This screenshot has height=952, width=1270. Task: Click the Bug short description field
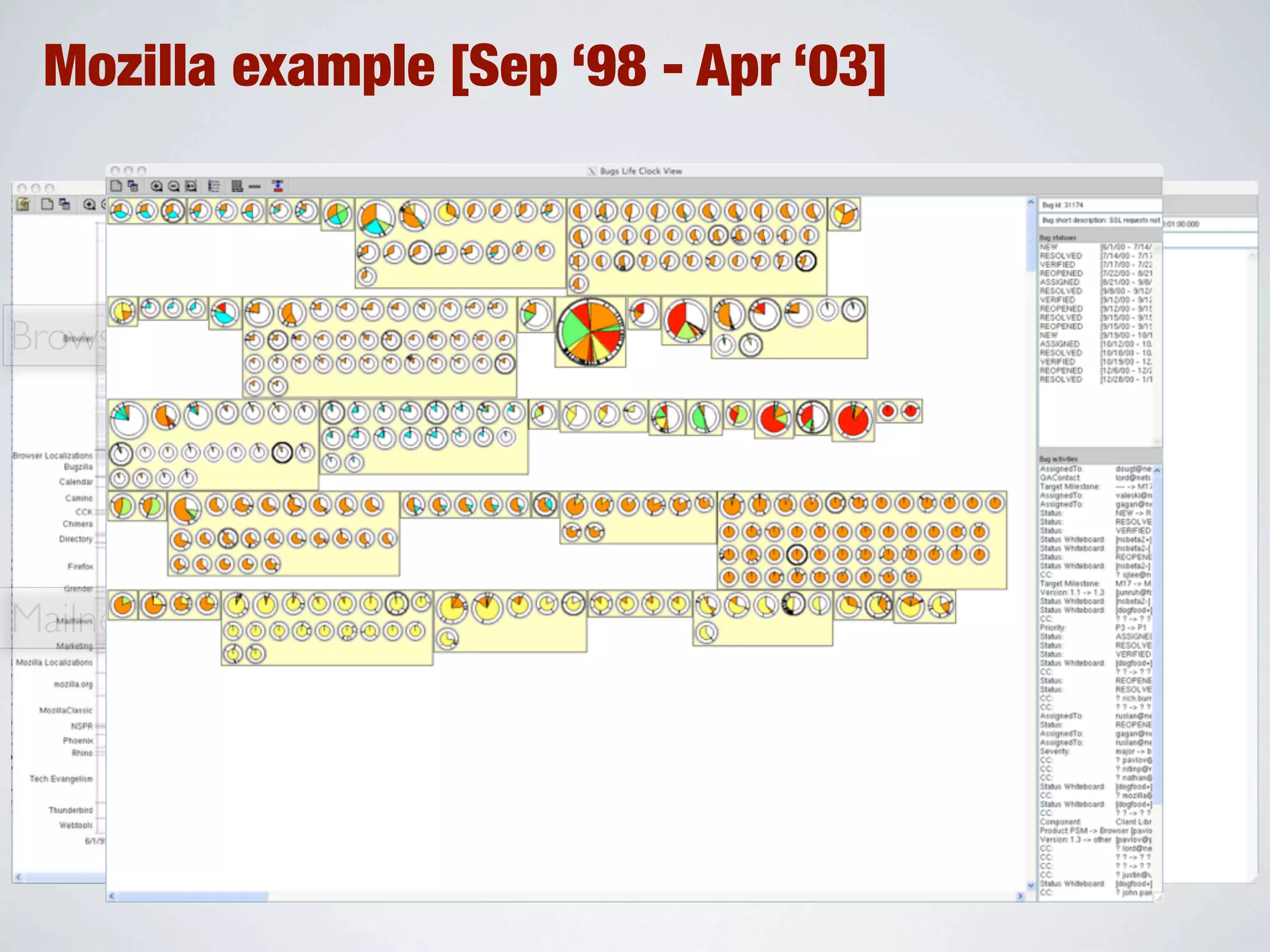coord(1100,220)
